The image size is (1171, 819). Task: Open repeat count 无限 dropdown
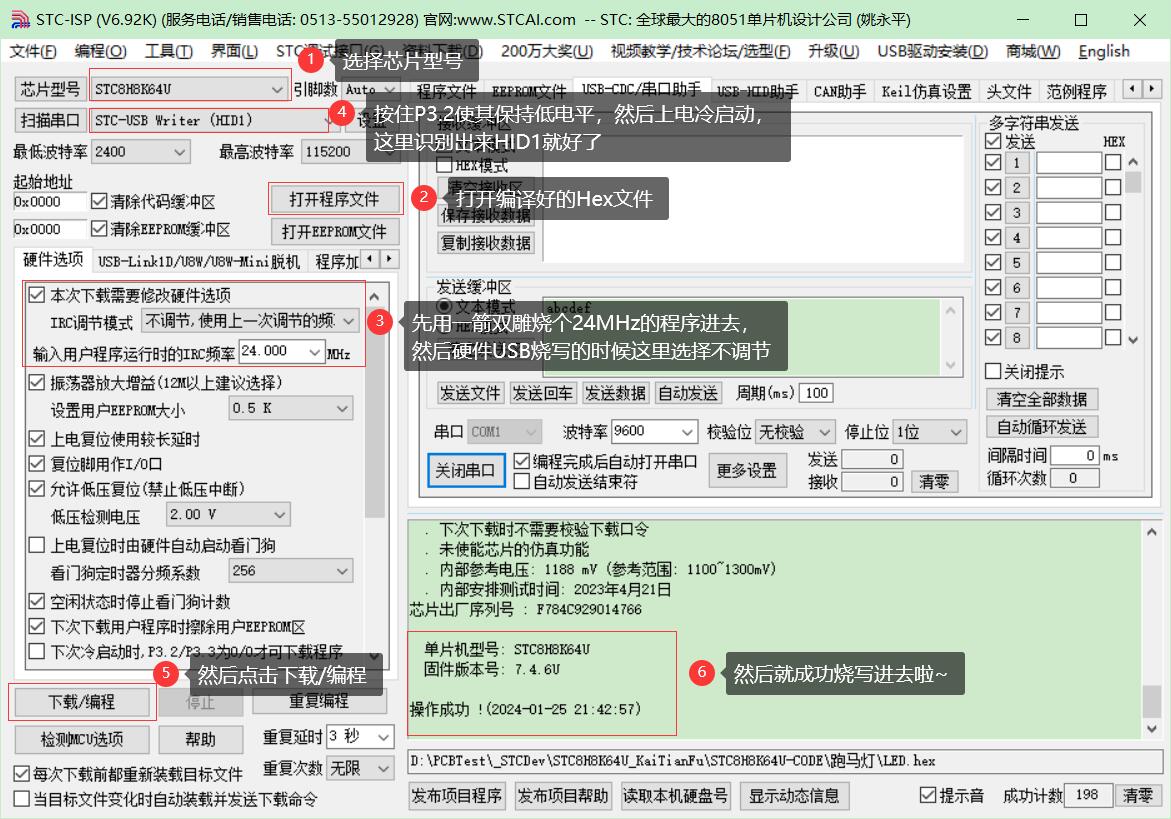click(x=383, y=767)
